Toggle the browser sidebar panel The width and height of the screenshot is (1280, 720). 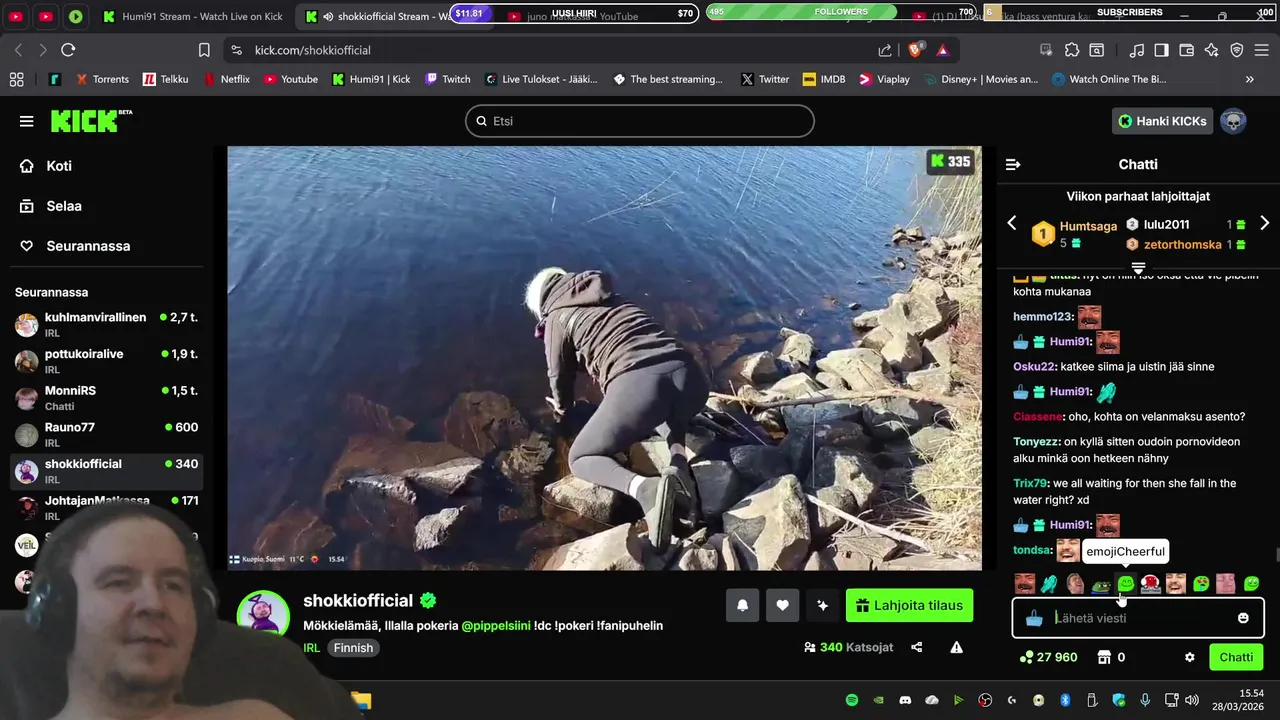pos(1161,50)
